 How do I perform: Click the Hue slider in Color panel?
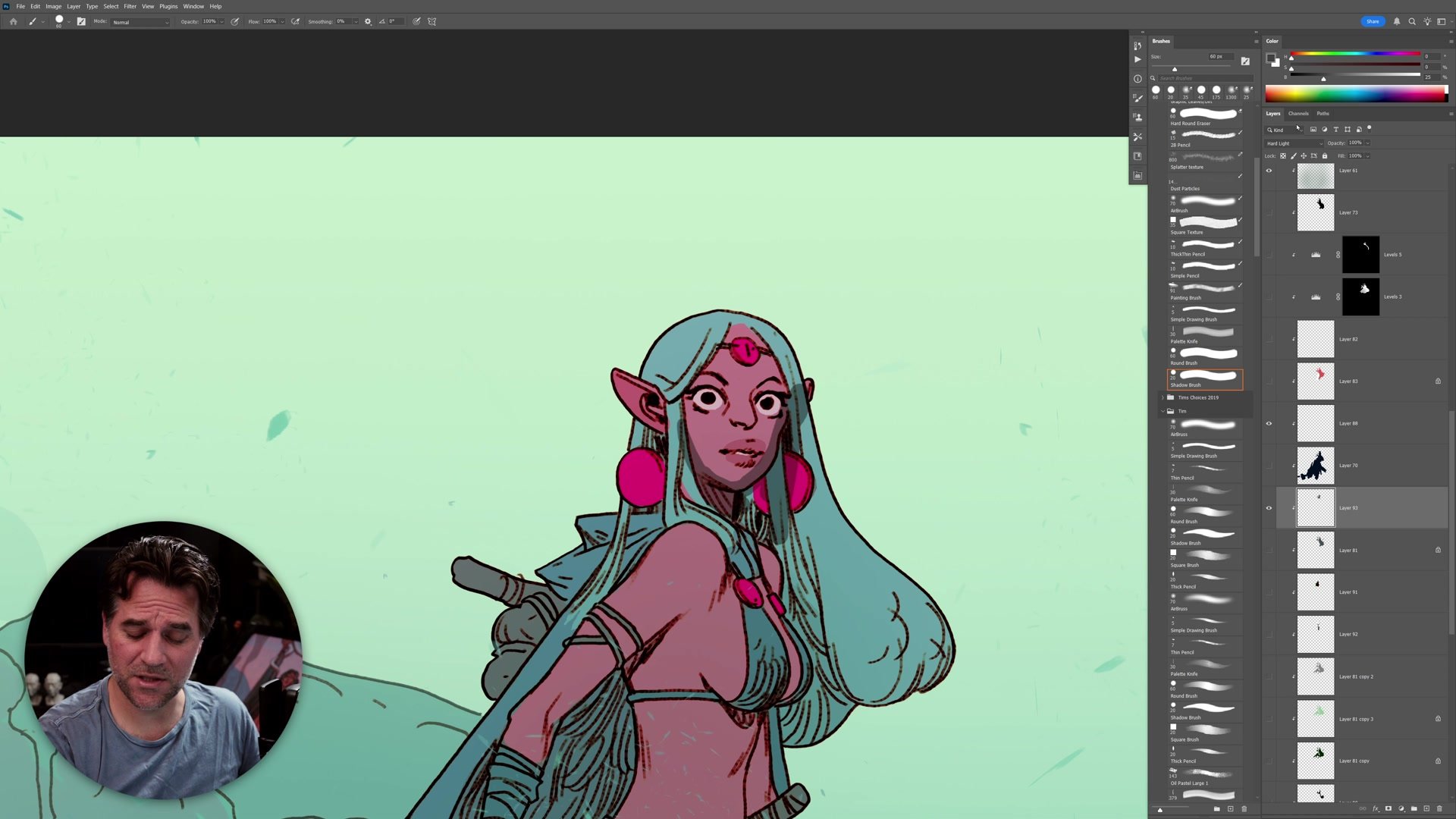[x=1355, y=55]
